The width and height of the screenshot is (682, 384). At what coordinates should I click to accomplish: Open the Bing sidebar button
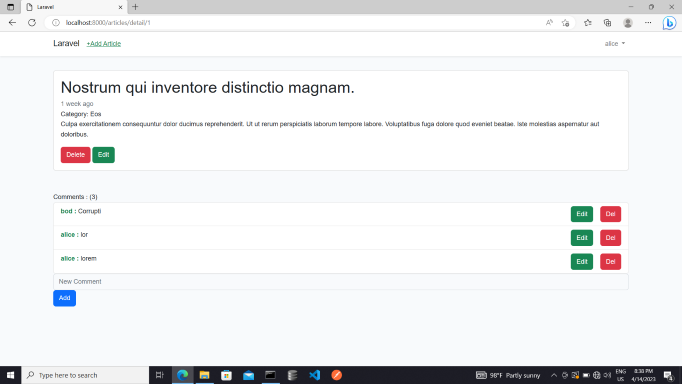pos(669,23)
